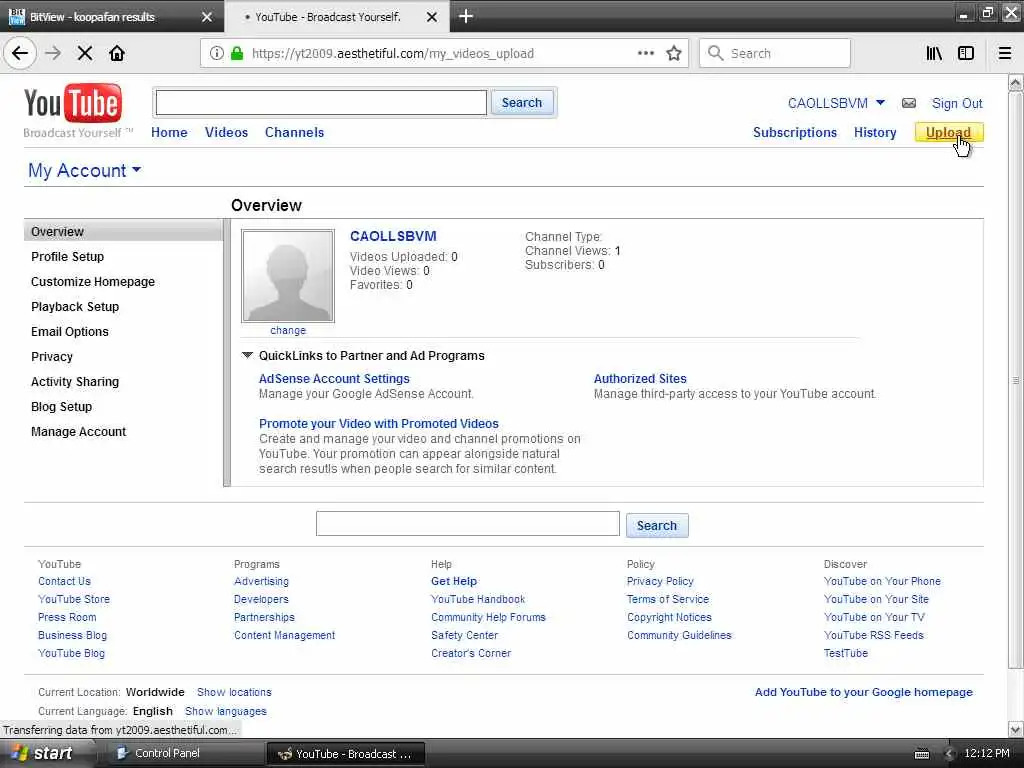This screenshot has width=1024, height=768.
Task: Click the default profile avatar picture
Action: (288, 275)
